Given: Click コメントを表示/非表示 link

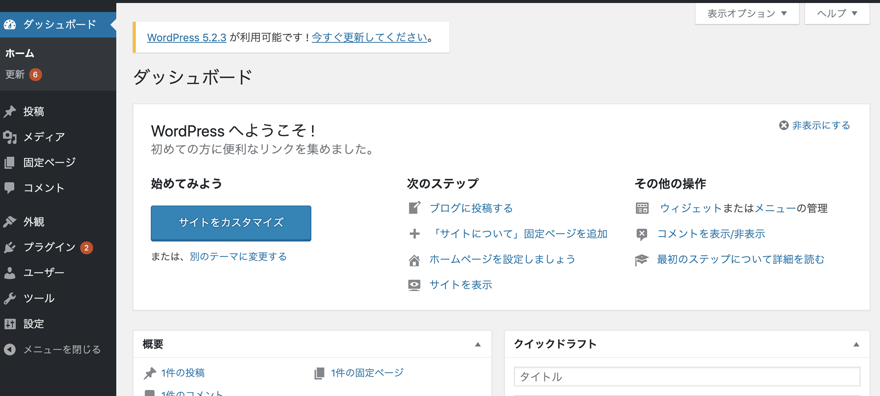Looking at the screenshot, I should (x=711, y=234).
